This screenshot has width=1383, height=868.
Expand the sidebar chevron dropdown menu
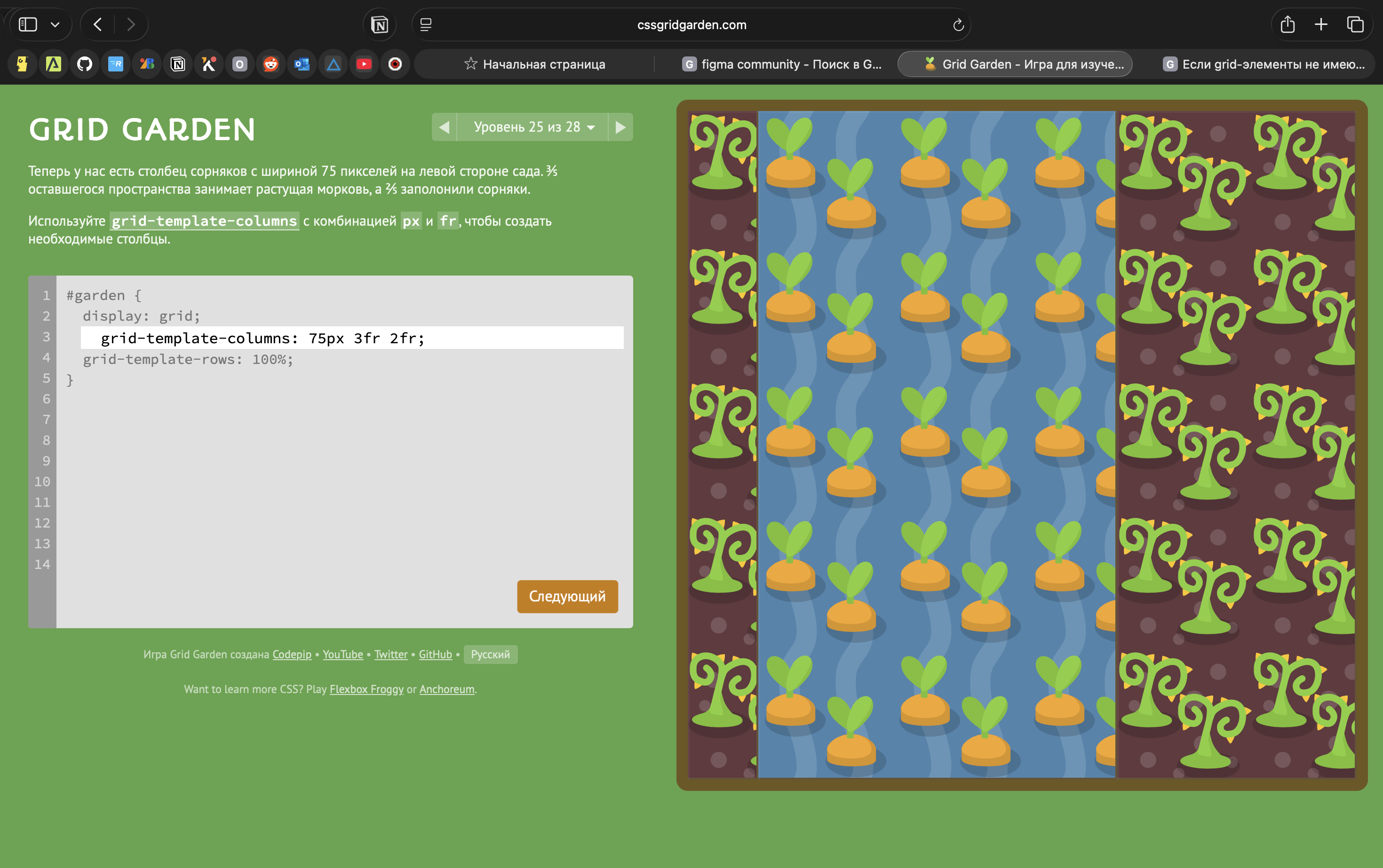55,24
